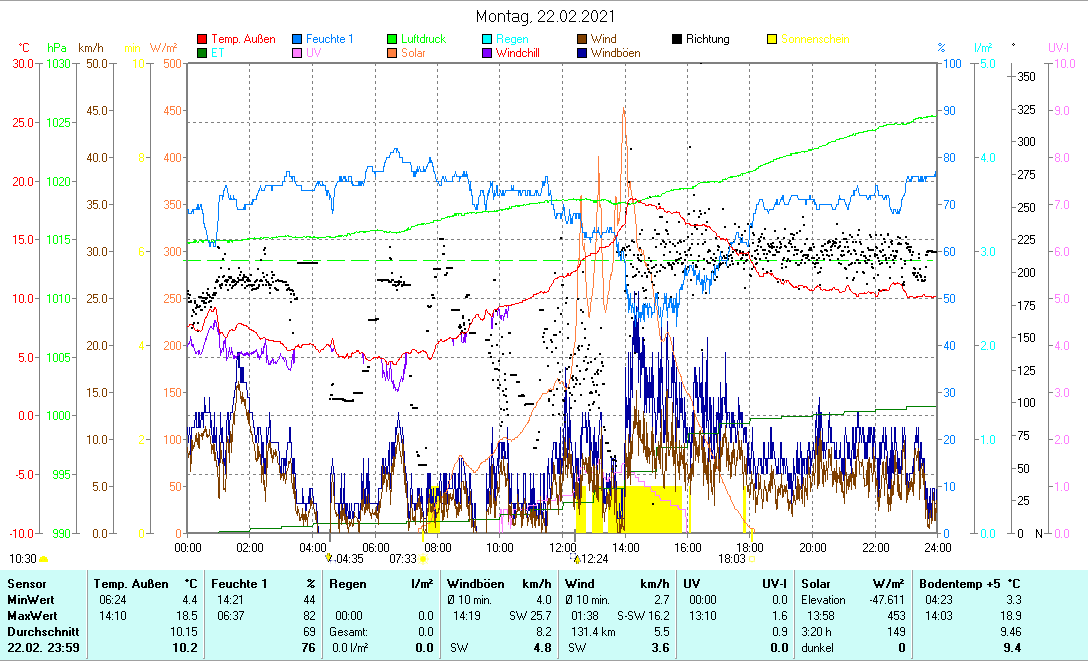This screenshot has height=661, width=1088.
Task: Click the cyan Regen legend square
Action: [x=487, y=40]
